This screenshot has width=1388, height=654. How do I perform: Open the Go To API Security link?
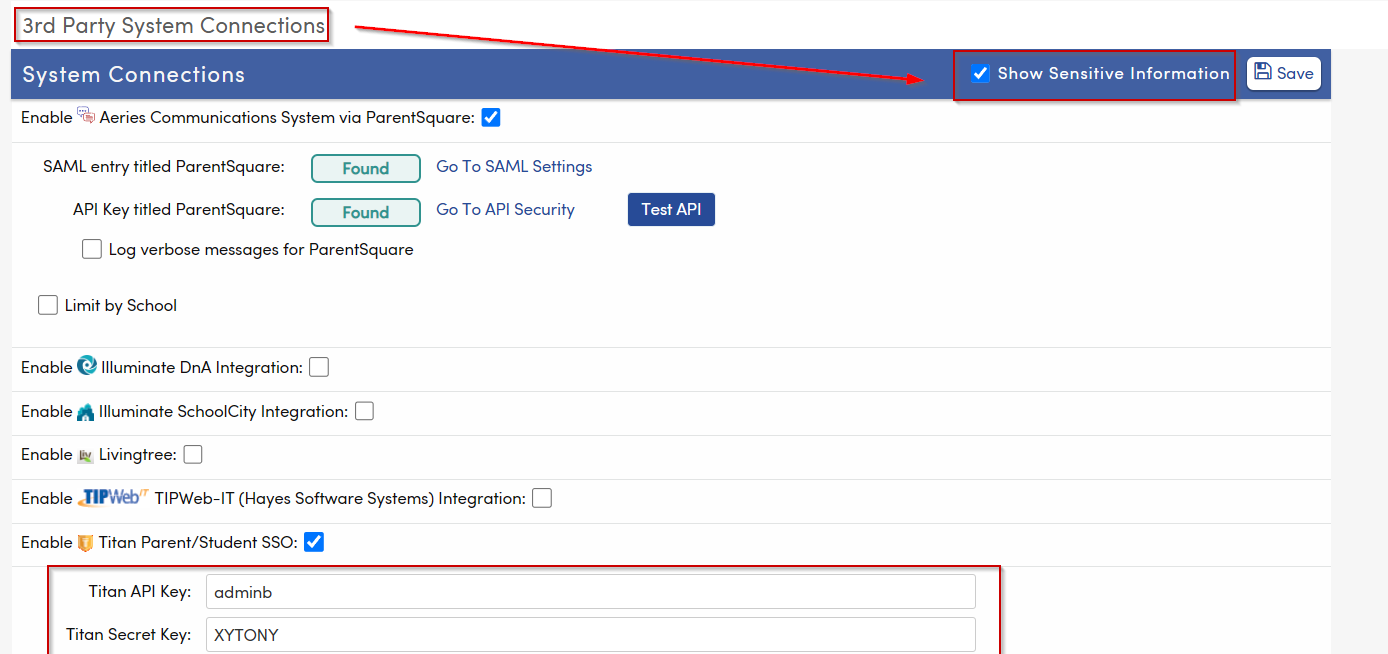[x=505, y=209]
